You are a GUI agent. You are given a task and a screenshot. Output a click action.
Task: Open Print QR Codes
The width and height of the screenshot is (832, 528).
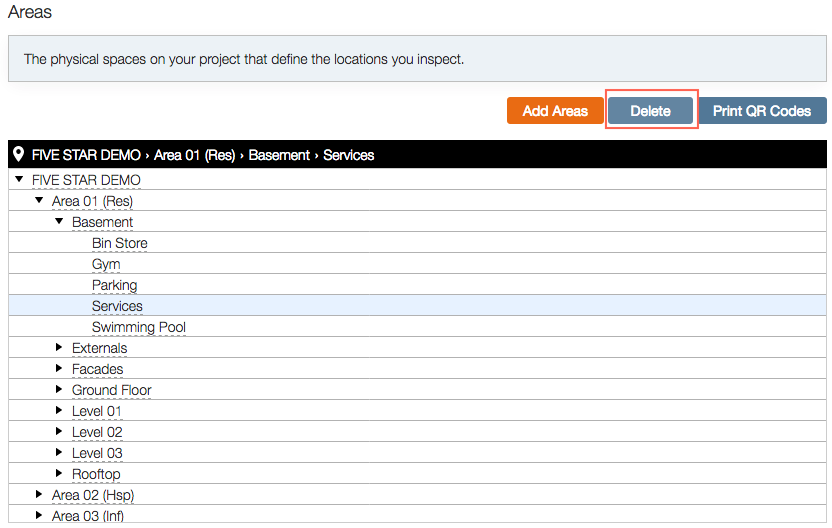762,111
